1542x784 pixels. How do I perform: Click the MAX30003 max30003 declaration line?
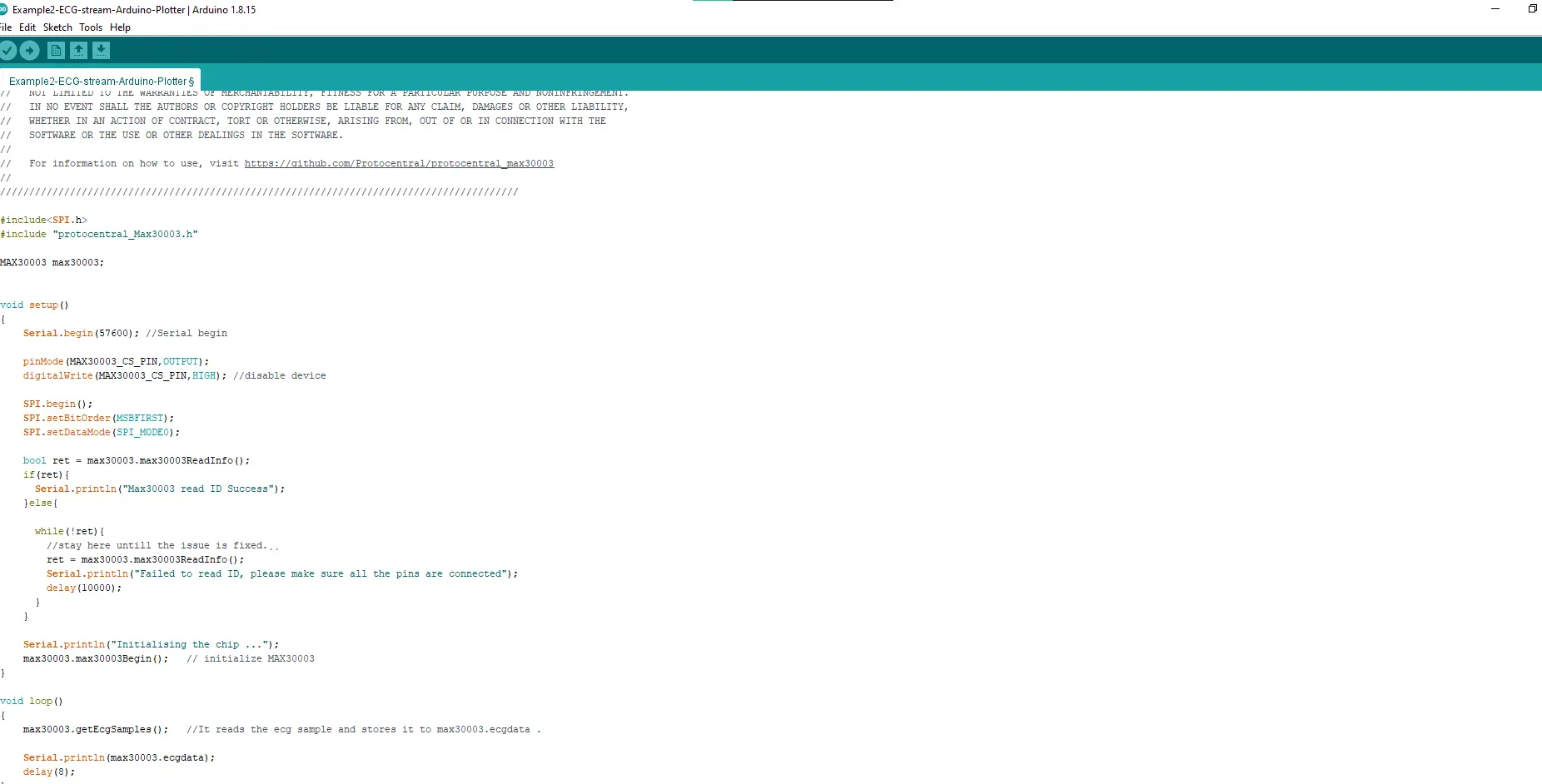[x=52, y=263]
